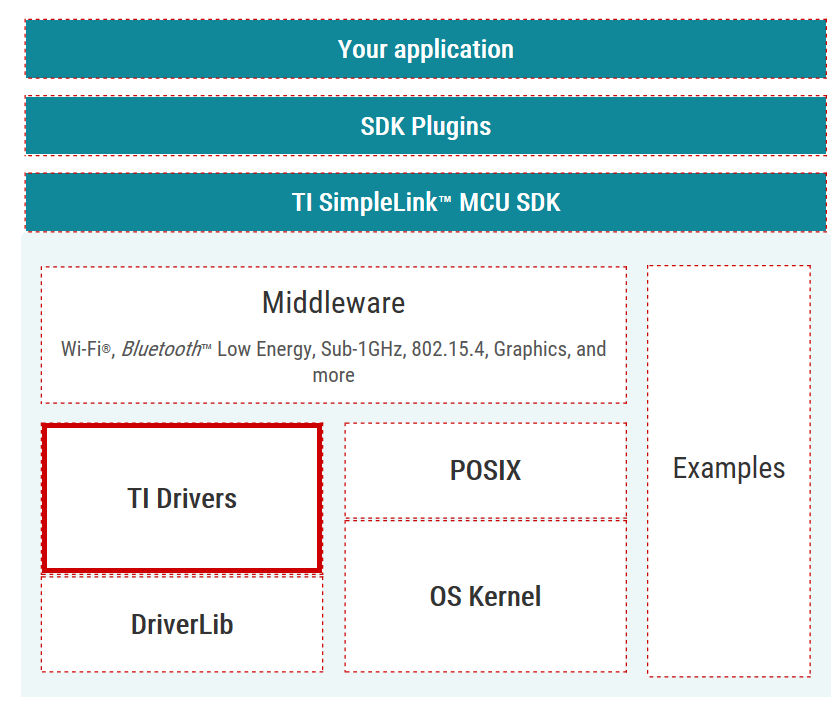Click the Wi-Fi text in Middleware
840x718 pixels.
(x=80, y=349)
